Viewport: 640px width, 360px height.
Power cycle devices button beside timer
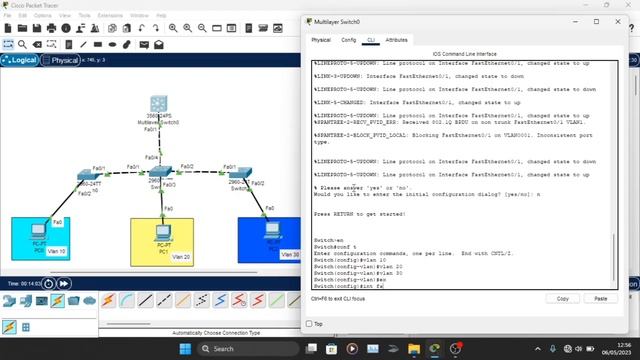click(48, 283)
